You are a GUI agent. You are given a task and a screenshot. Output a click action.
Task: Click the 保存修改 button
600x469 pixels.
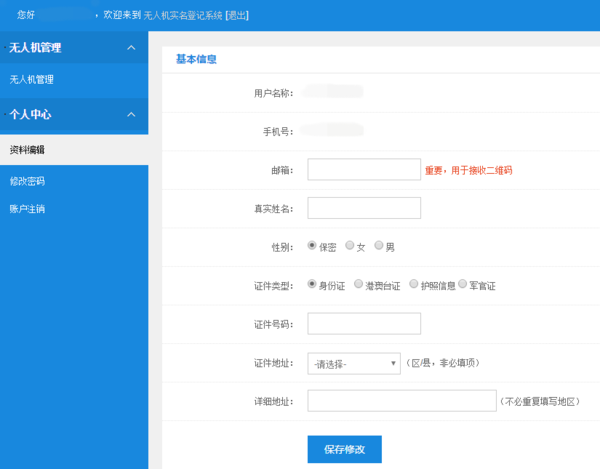344,449
